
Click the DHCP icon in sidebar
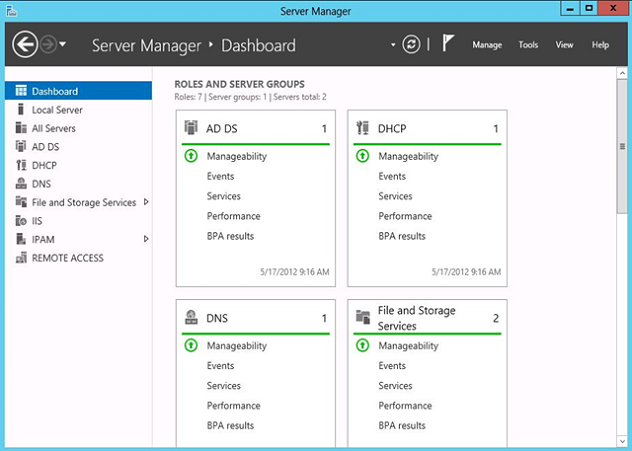(x=21, y=165)
